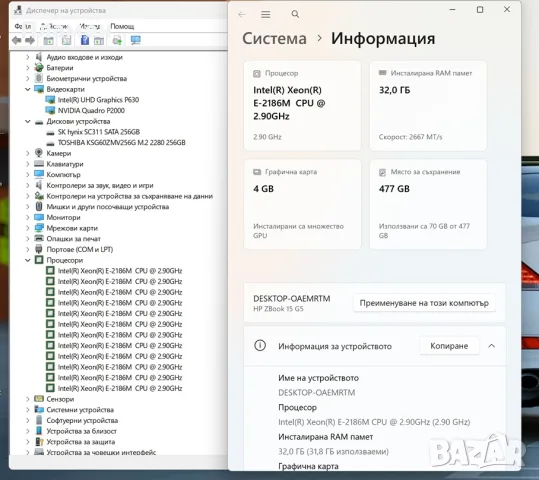Collapse the Дискови устройства category
Viewport: 539px width, 480px height.
click(28, 121)
